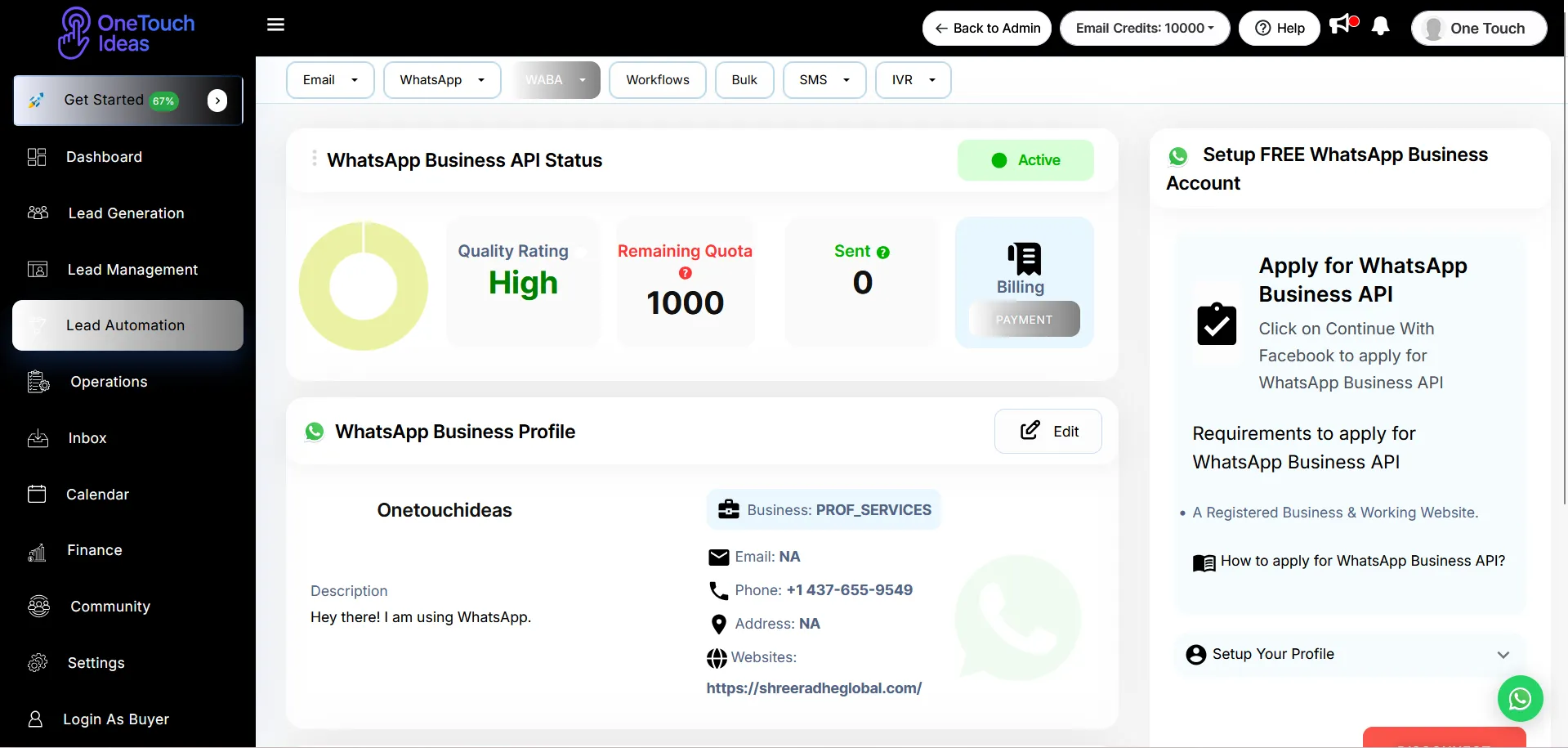The image size is (1568, 748).
Task: Open the announcements megaphone icon
Action: [x=1342, y=25]
